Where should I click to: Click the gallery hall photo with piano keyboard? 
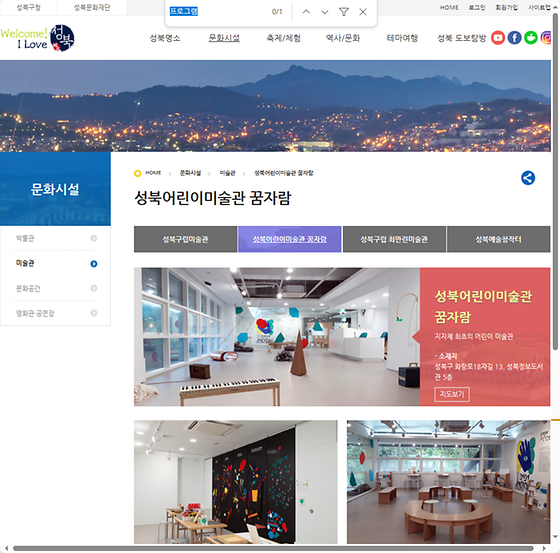(277, 337)
